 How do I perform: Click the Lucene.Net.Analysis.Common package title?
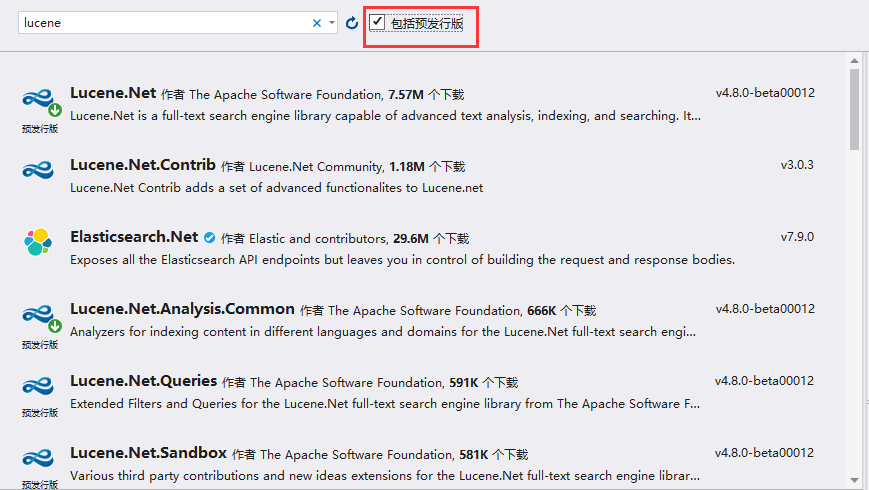(182, 309)
